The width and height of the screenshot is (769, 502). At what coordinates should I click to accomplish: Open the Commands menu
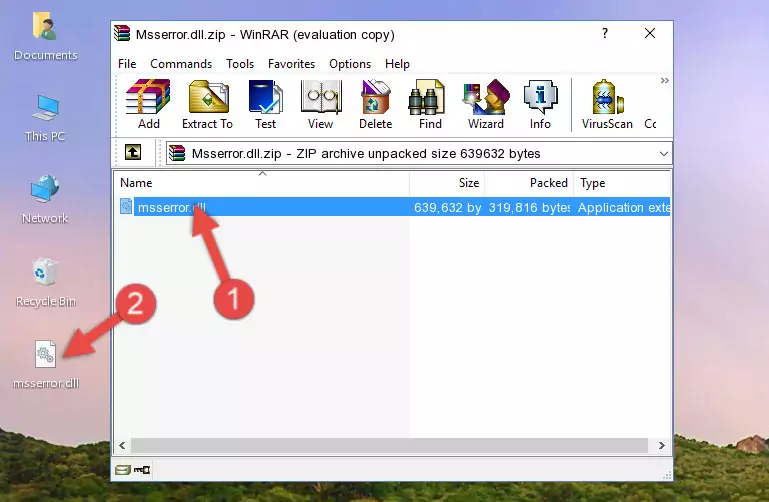181,64
